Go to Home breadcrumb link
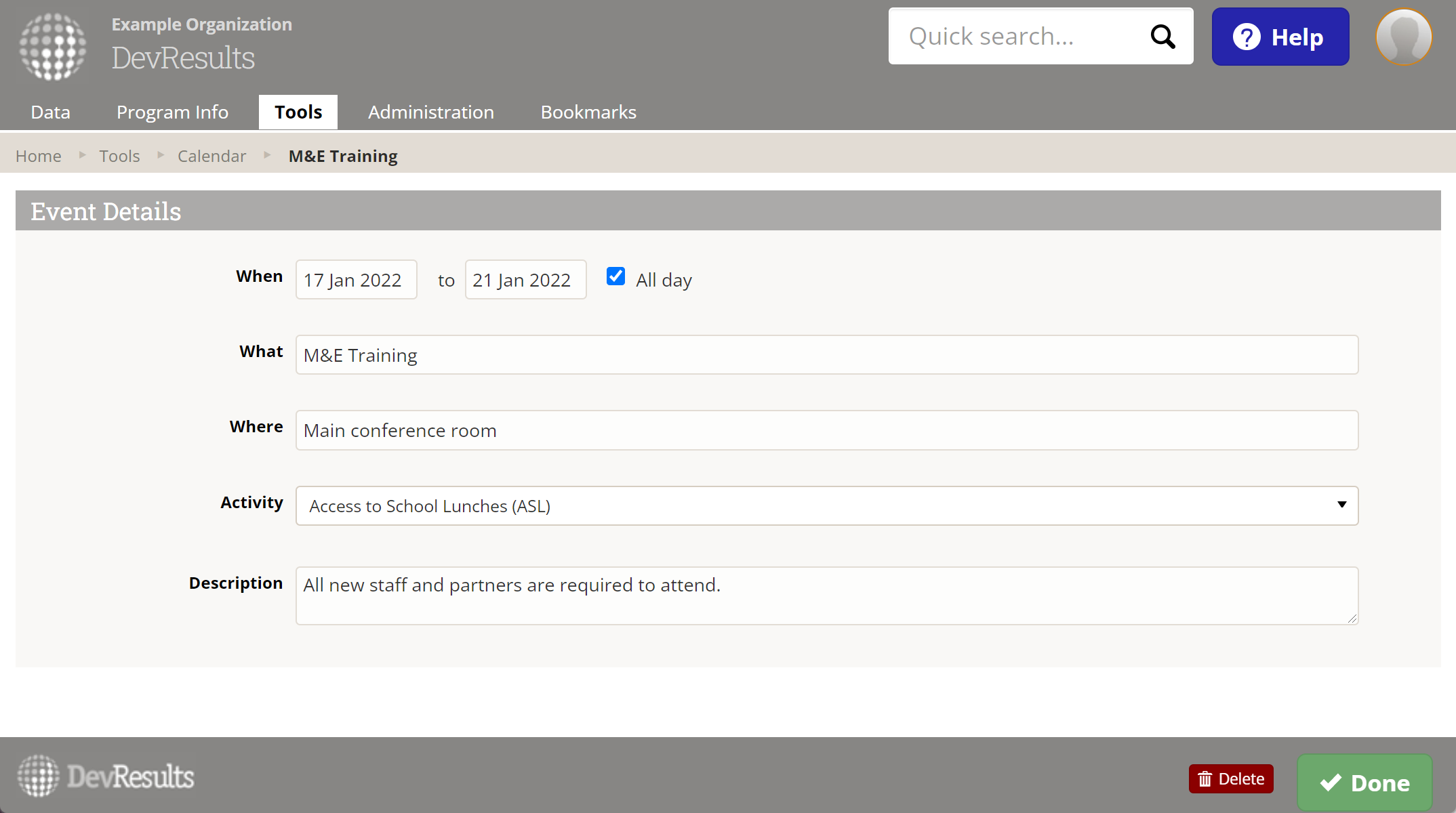 tap(39, 156)
